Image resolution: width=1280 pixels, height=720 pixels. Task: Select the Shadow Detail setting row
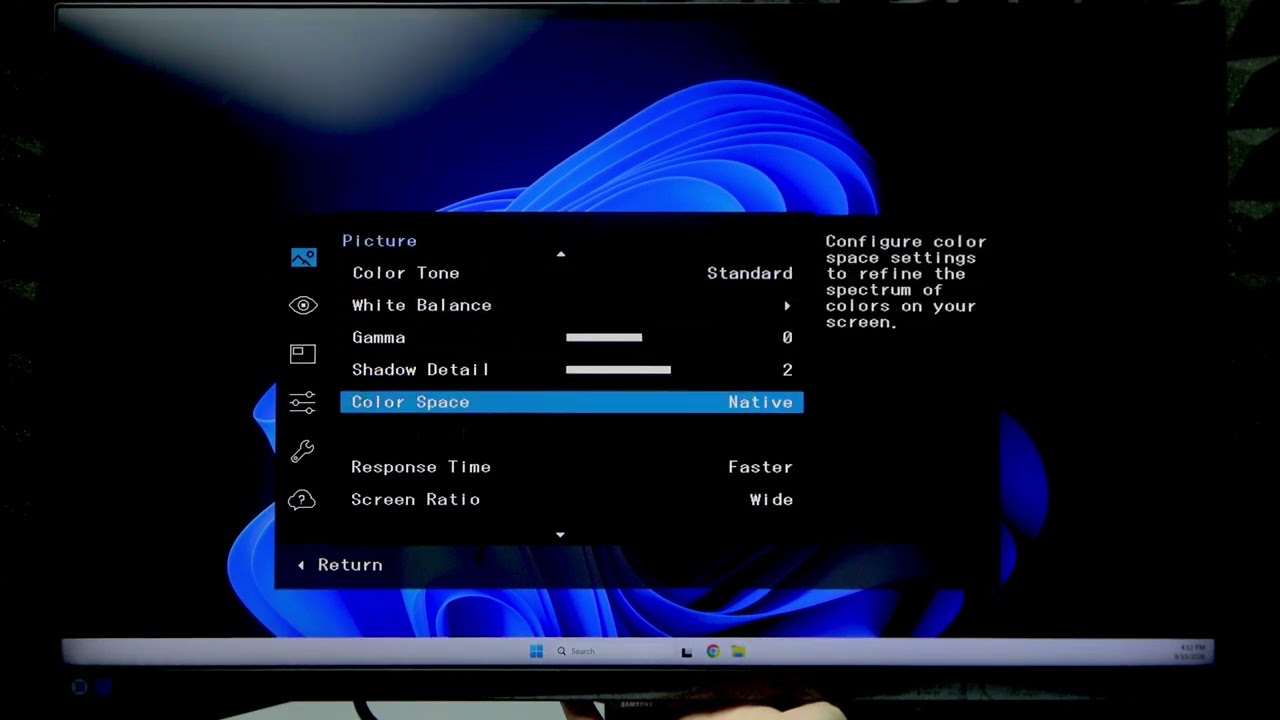coord(572,370)
